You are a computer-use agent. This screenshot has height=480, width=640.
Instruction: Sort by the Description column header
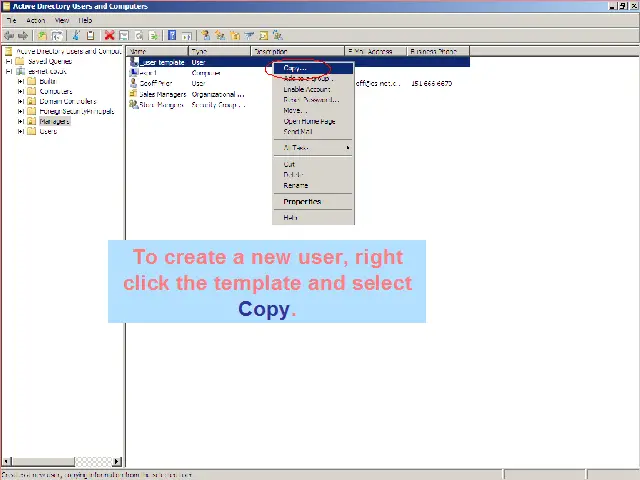tap(297, 51)
